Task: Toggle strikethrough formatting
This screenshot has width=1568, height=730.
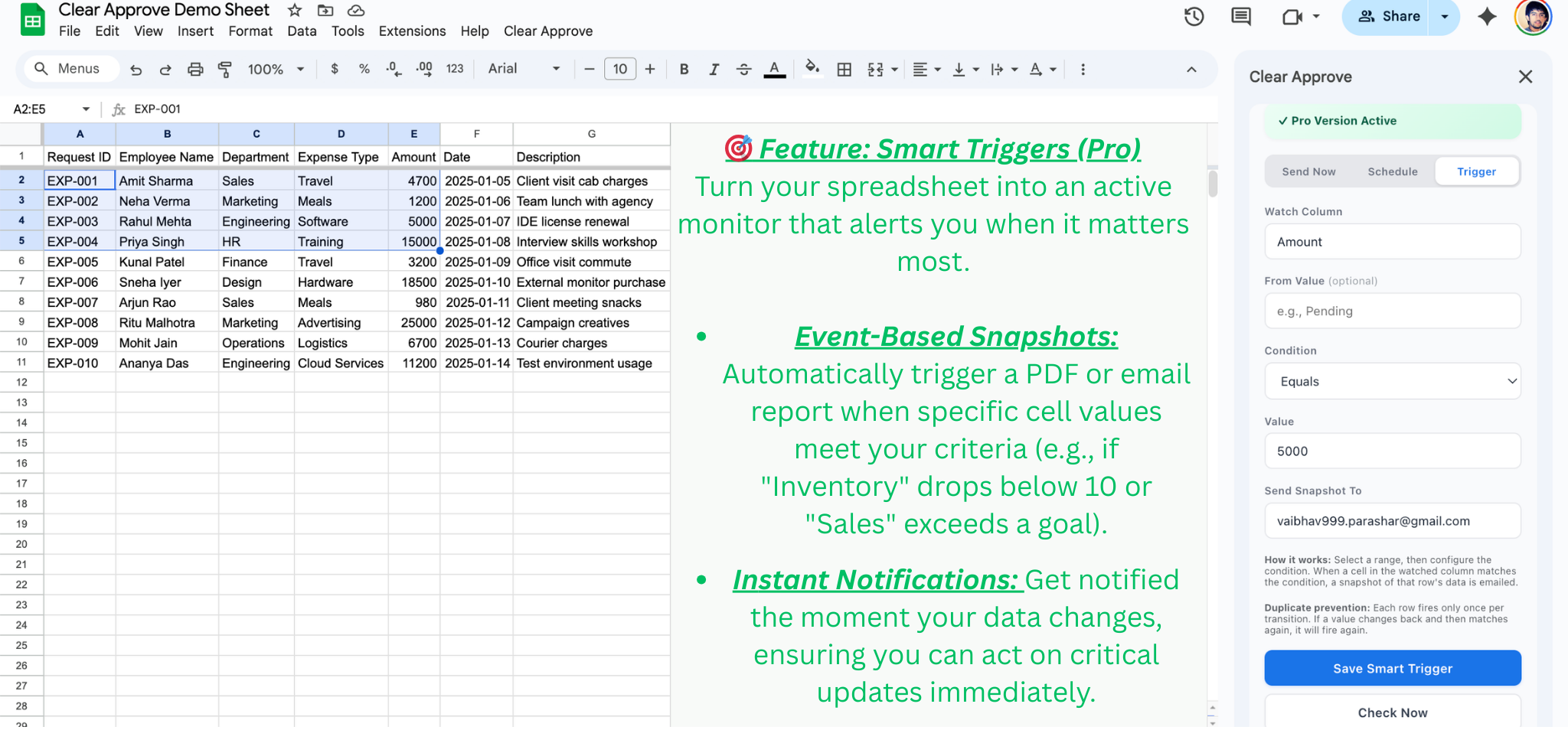Action: pos(743,69)
